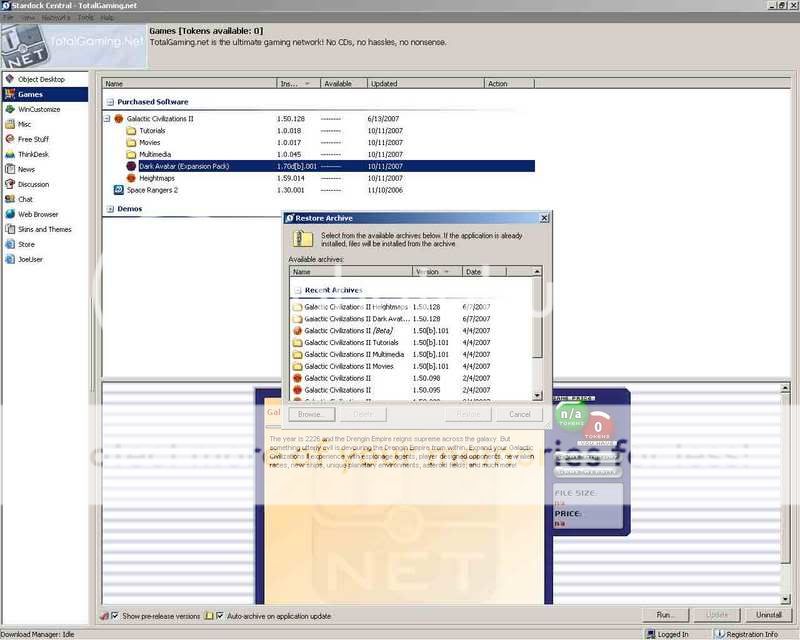Toggle Show pre-release versions checkbox
800x640 pixels.
[114, 615]
